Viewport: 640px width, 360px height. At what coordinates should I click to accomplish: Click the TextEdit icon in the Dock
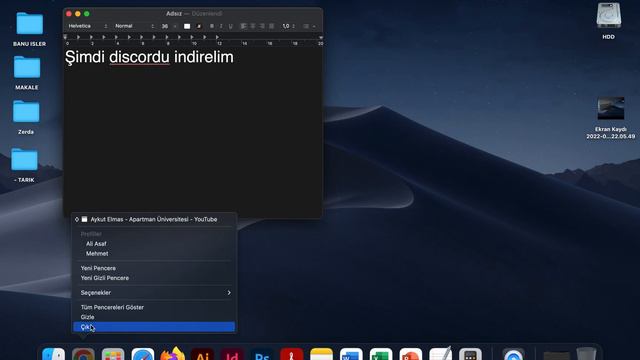coord(441,353)
